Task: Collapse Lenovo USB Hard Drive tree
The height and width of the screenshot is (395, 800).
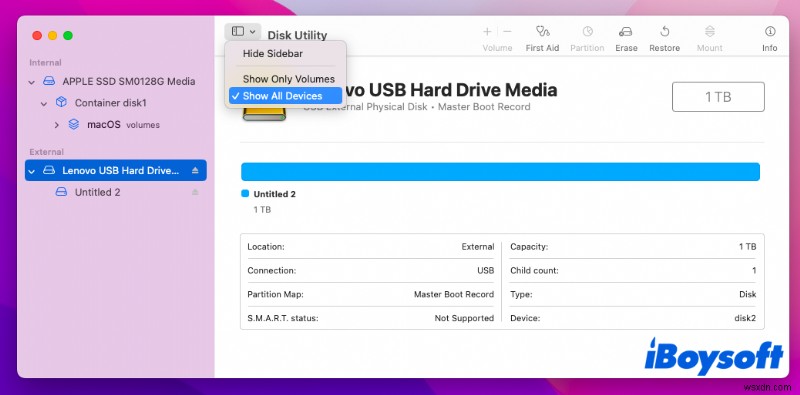Action: coord(32,170)
